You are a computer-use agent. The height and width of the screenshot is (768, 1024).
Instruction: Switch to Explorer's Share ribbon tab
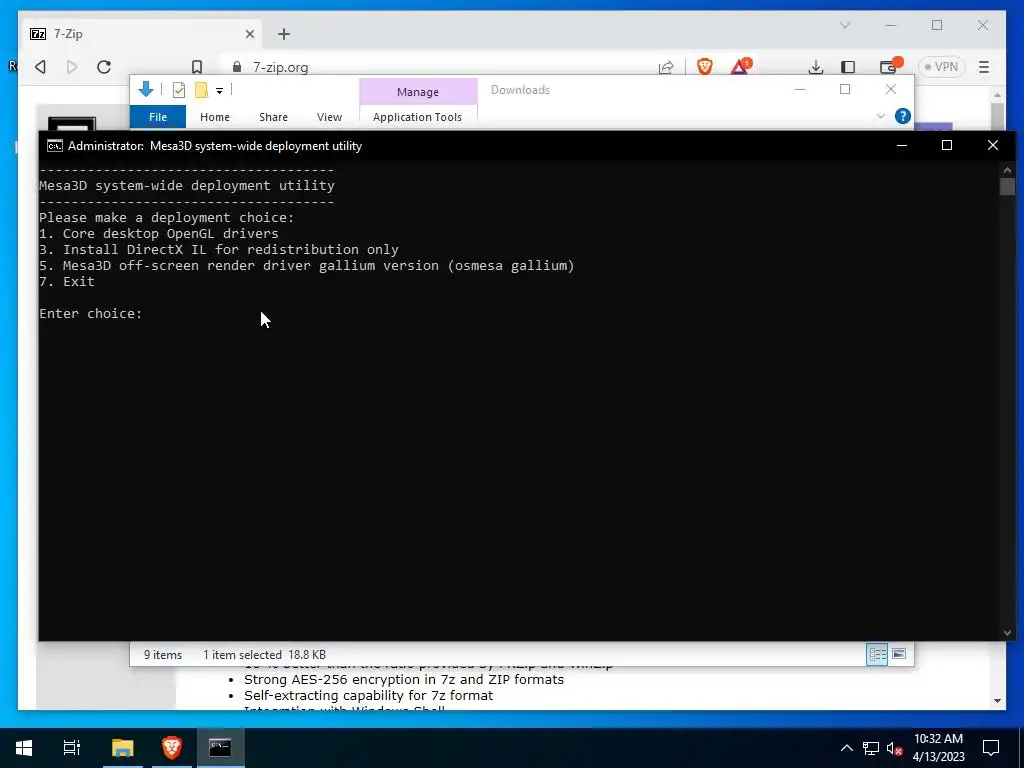pos(273,117)
